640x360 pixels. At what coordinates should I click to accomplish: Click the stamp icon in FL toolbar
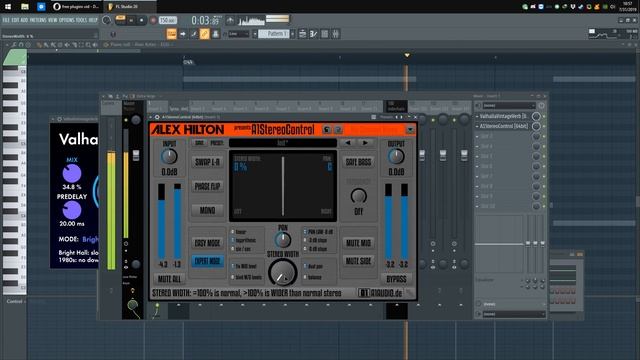(216, 34)
